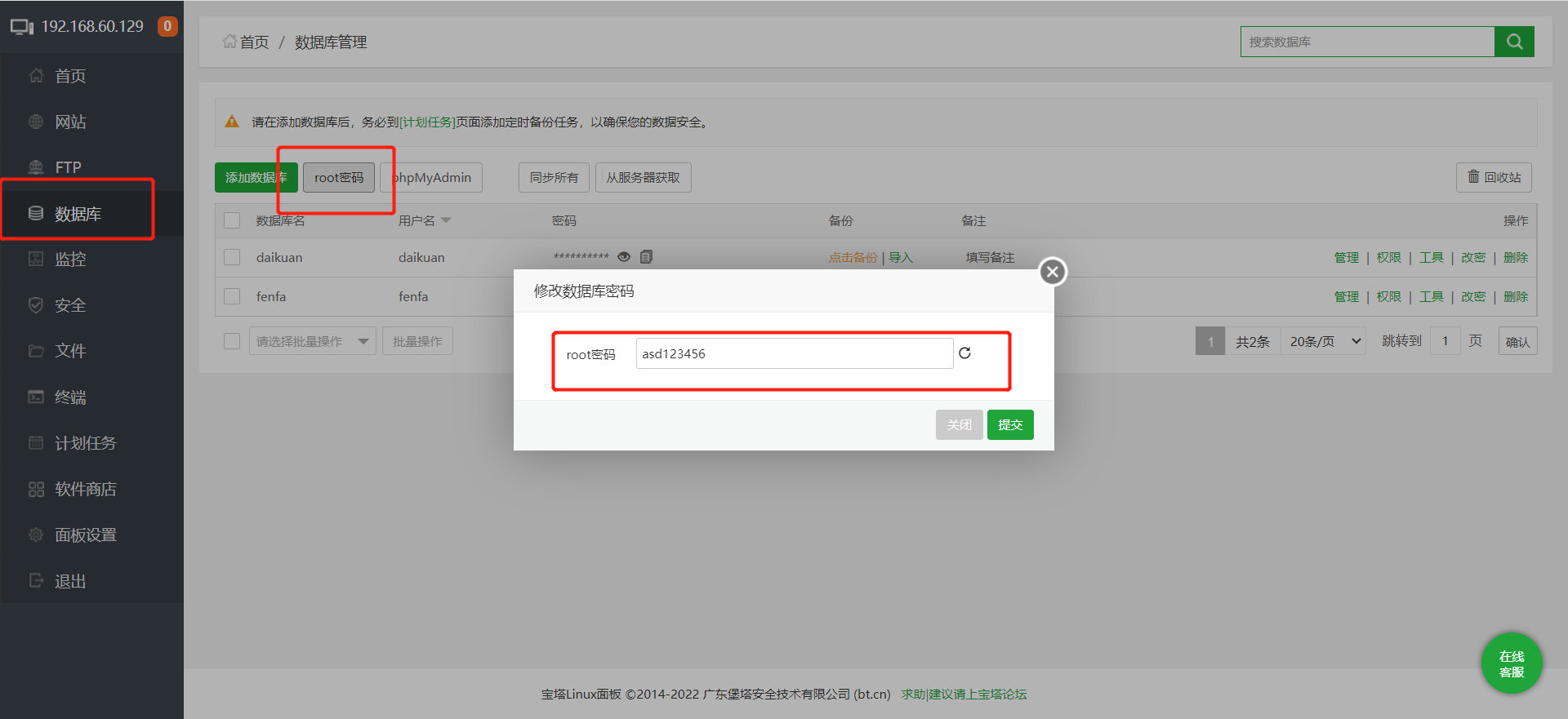This screenshot has width=1568, height=719.
Task: Click the 从服务器获取 button
Action: 643,177
